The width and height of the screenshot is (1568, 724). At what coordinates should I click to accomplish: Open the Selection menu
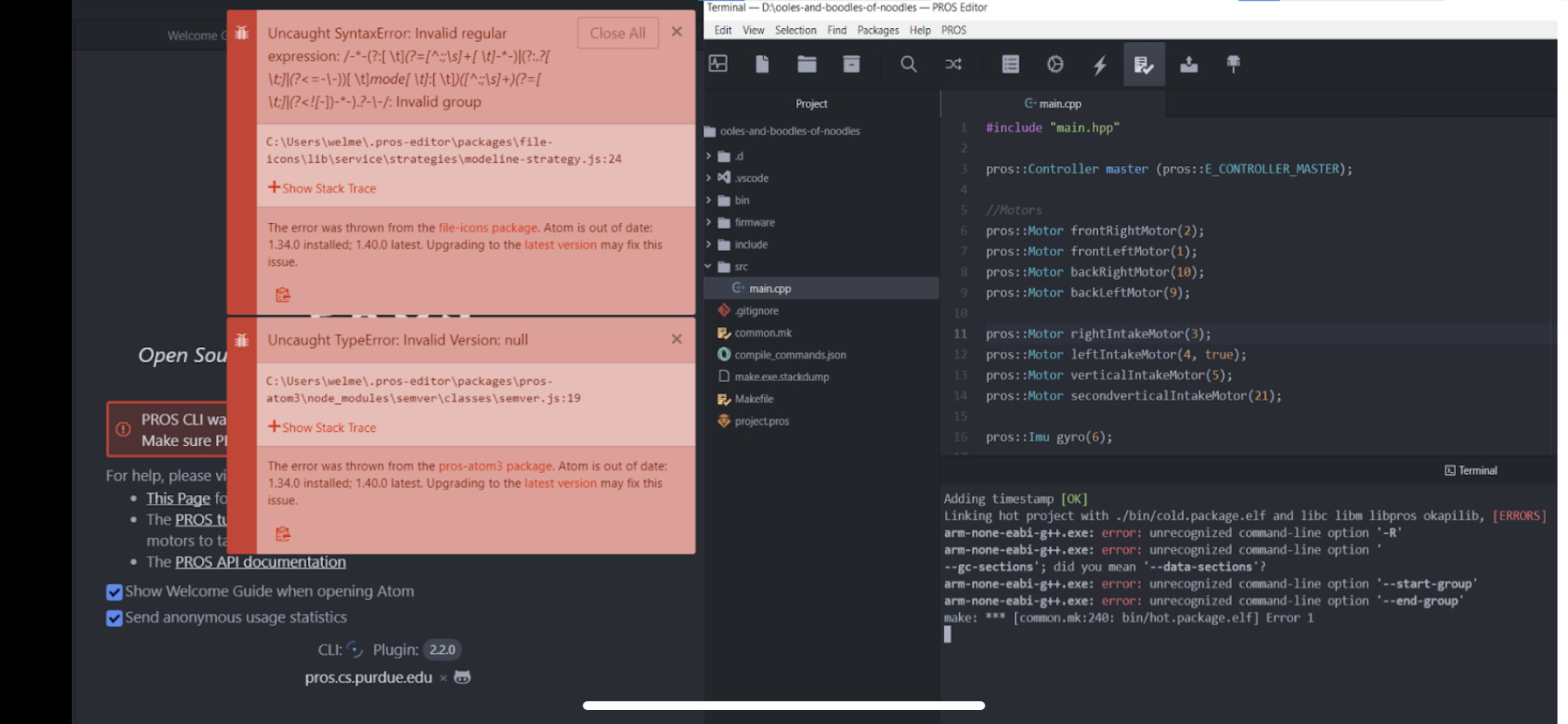[x=795, y=30]
